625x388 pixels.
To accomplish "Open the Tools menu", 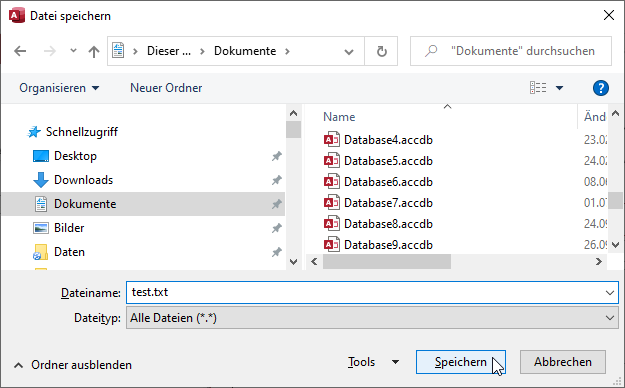I will coord(373,362).
